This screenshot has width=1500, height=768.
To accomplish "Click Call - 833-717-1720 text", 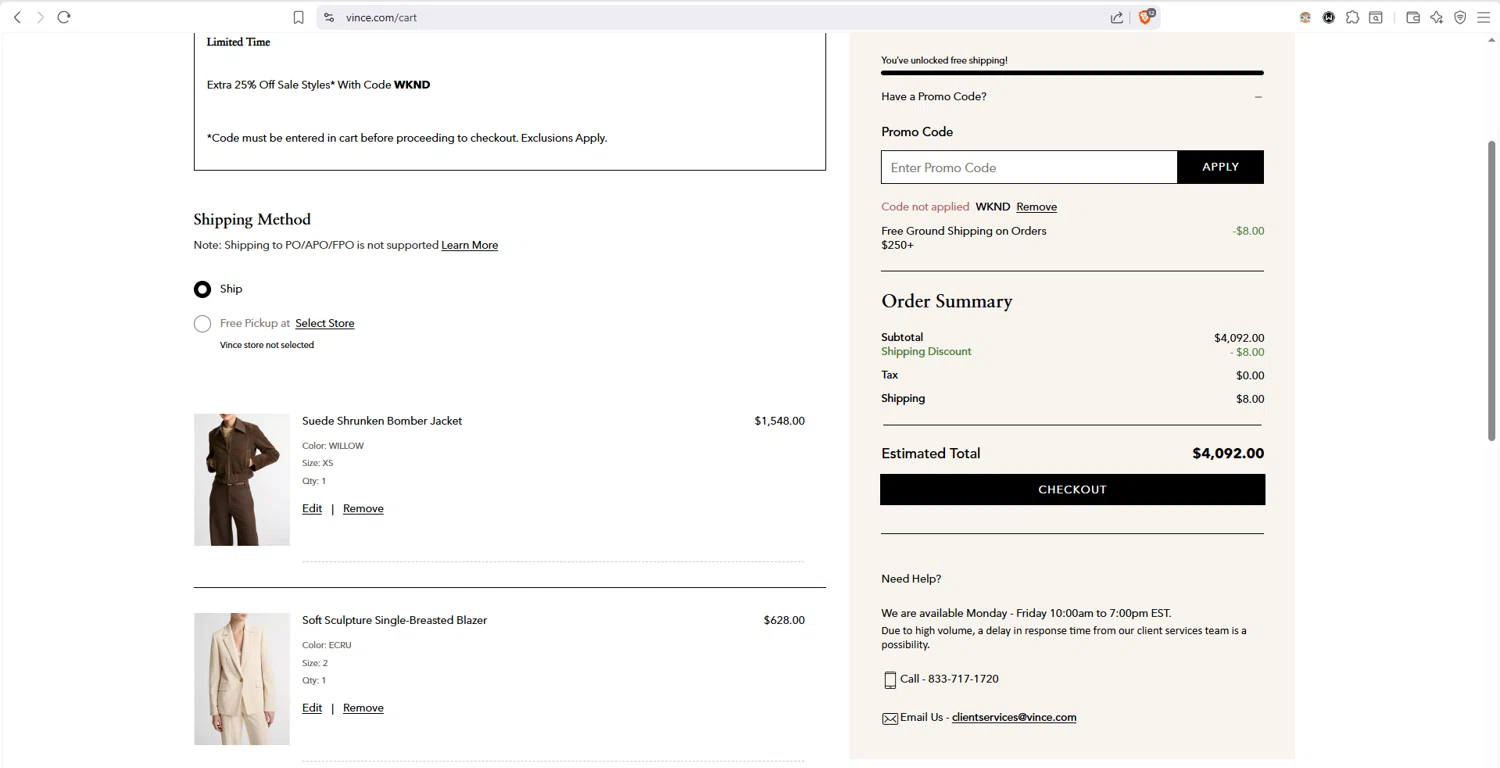I will point(949,679).
